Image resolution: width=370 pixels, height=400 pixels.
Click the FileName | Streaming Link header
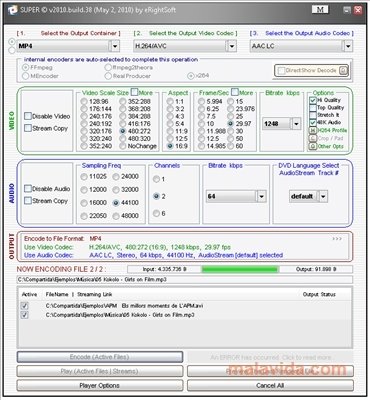79,294
